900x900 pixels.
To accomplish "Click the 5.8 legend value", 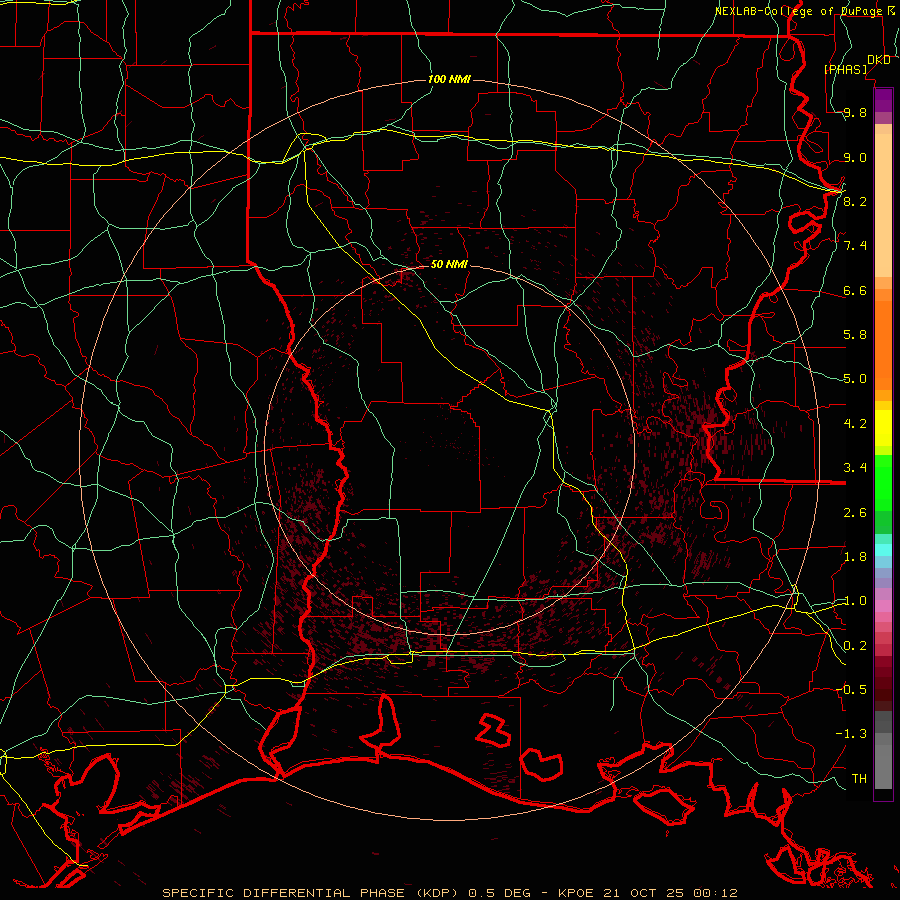I will pyautogui.click(x=855, y=335).
